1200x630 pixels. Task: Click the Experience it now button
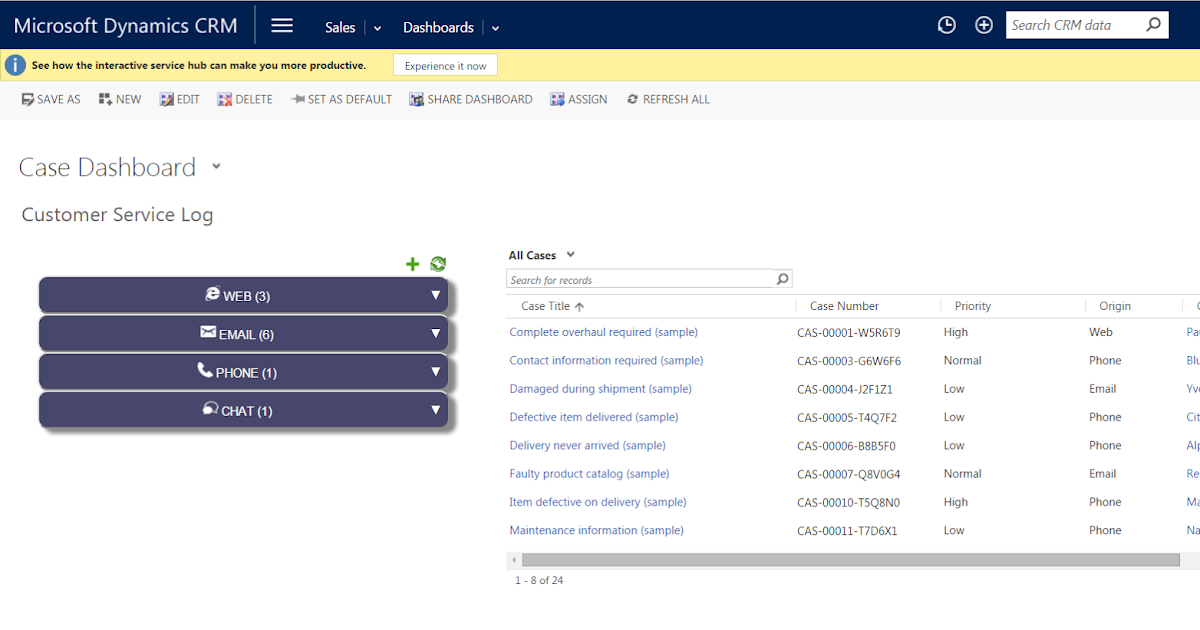click(x=445, y=65)
